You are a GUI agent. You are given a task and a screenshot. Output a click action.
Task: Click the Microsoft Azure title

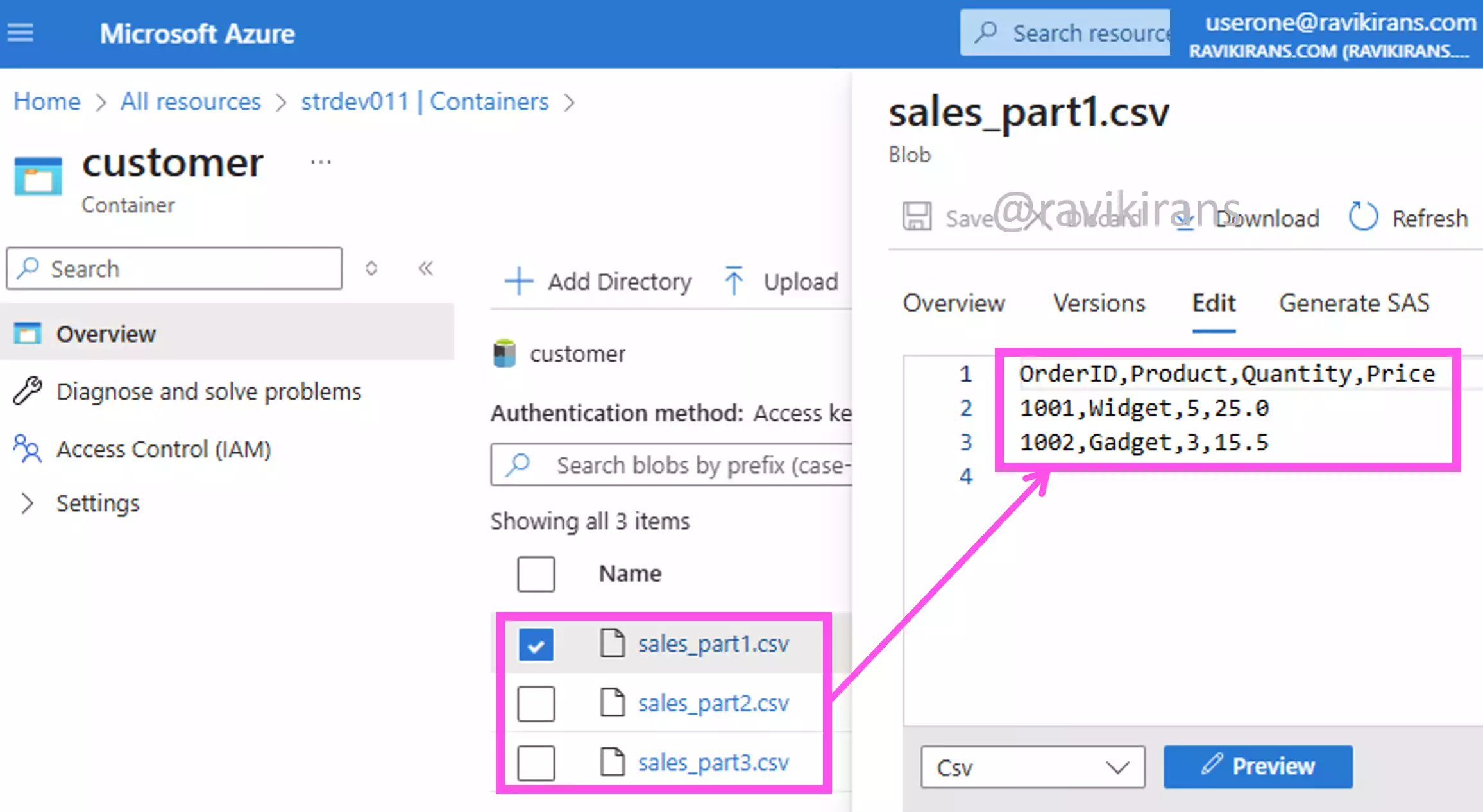pyautogui.click(x=197, y=33)
